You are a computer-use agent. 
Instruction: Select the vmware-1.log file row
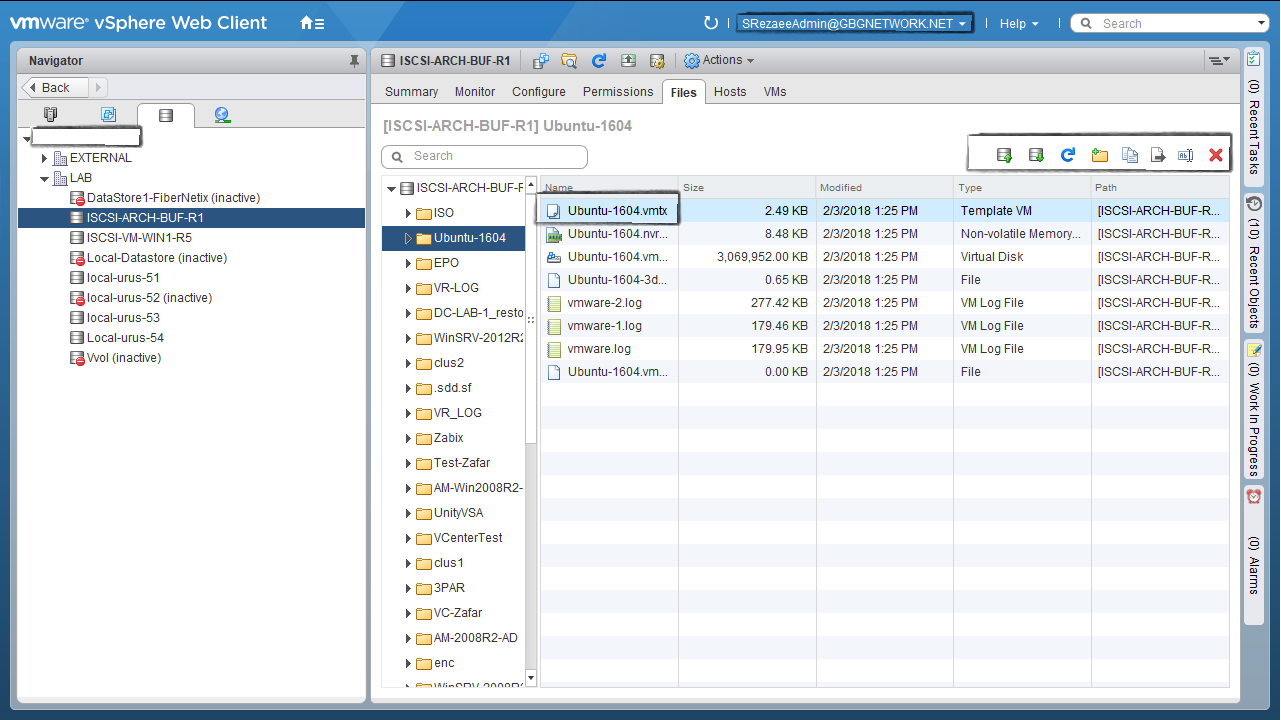(885, 326)
